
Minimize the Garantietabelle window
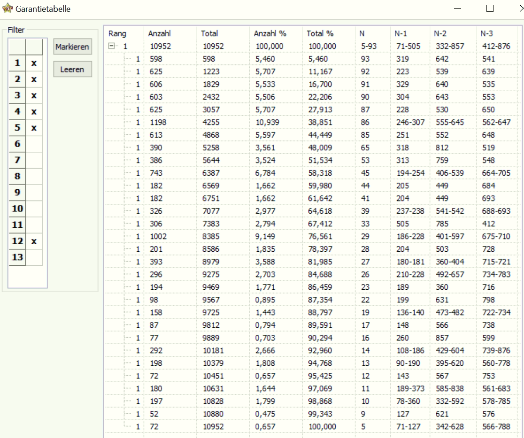tap(457, 8)
